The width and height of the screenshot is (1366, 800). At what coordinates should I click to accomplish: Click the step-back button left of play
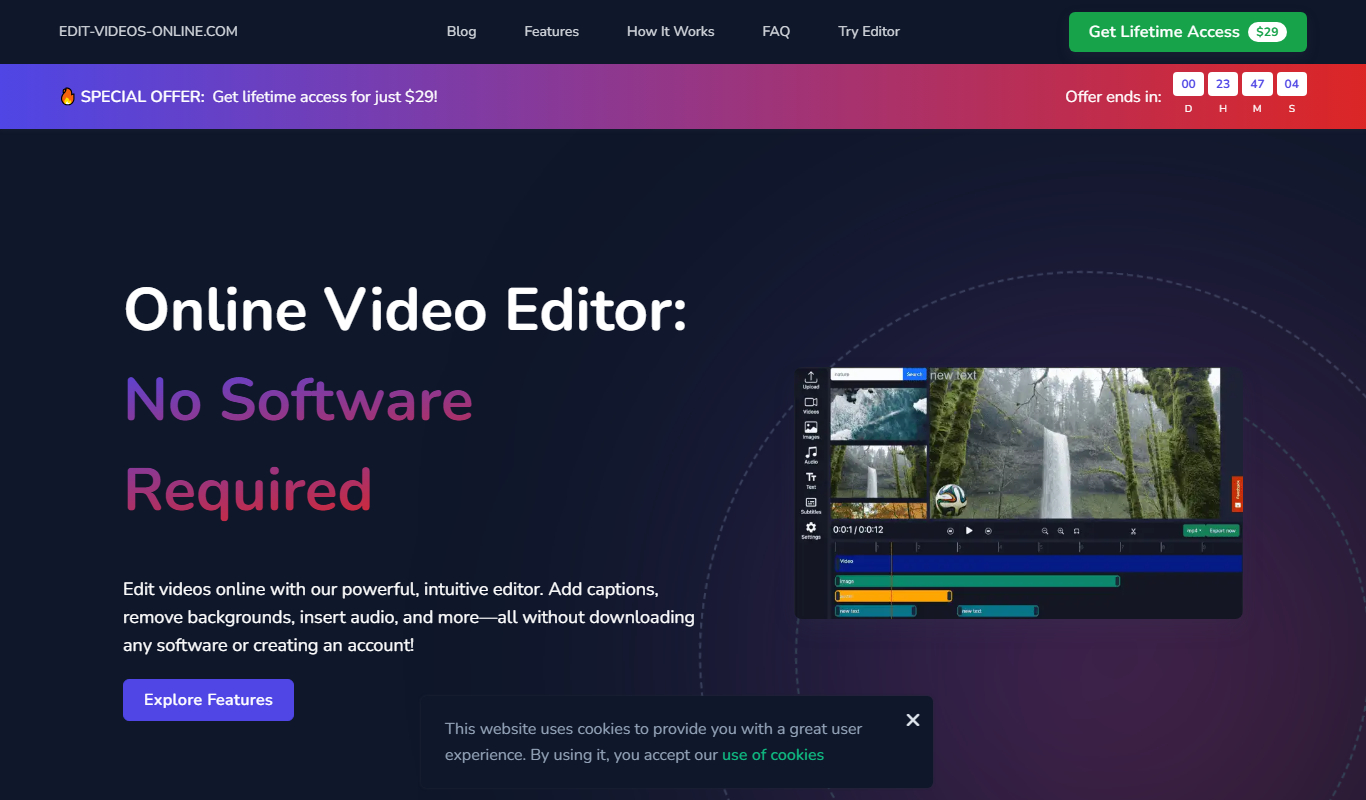(950, 530)
